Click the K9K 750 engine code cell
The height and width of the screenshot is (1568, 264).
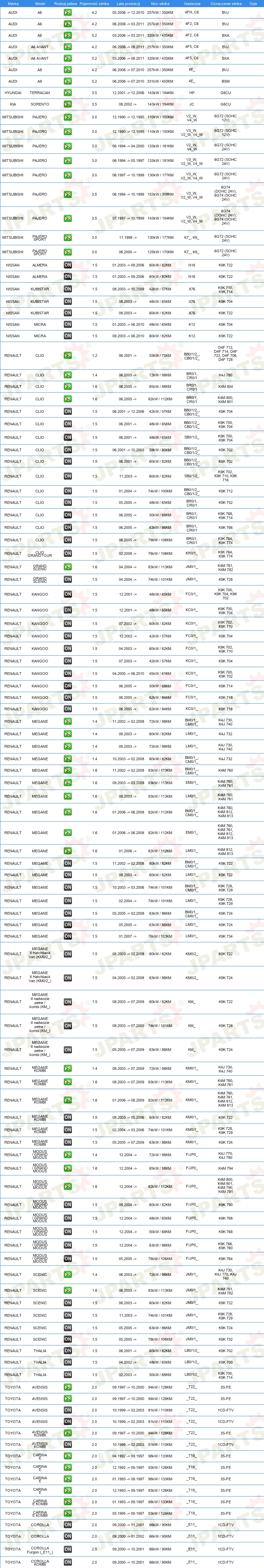pyautogui.click(x=226, y=1205)
